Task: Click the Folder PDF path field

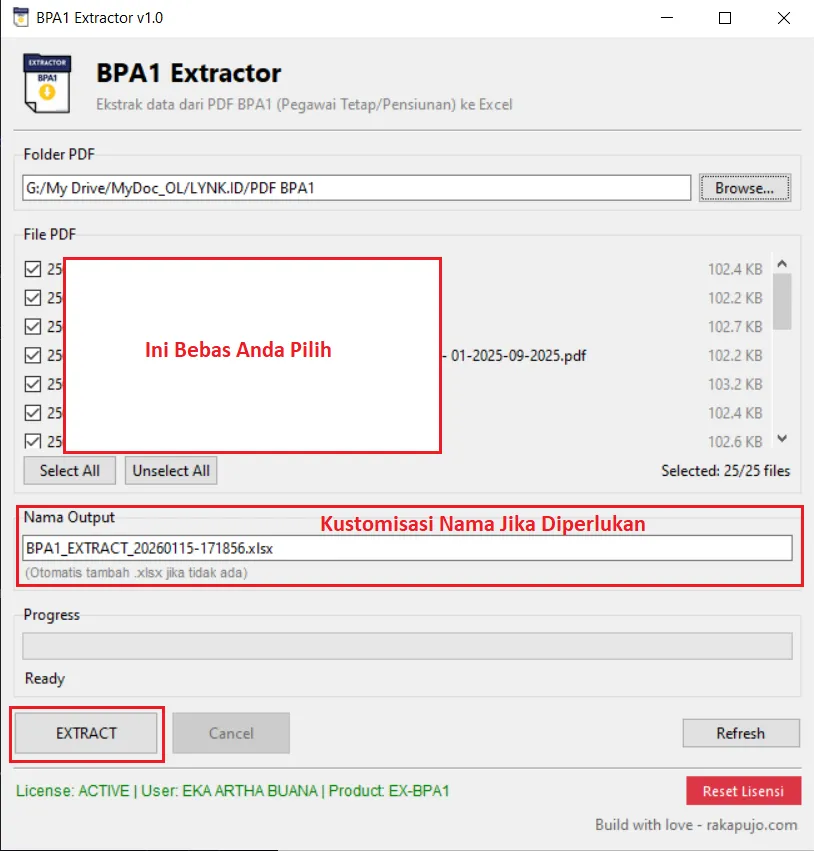Action: pyautogui.click(x=356, y=188)
